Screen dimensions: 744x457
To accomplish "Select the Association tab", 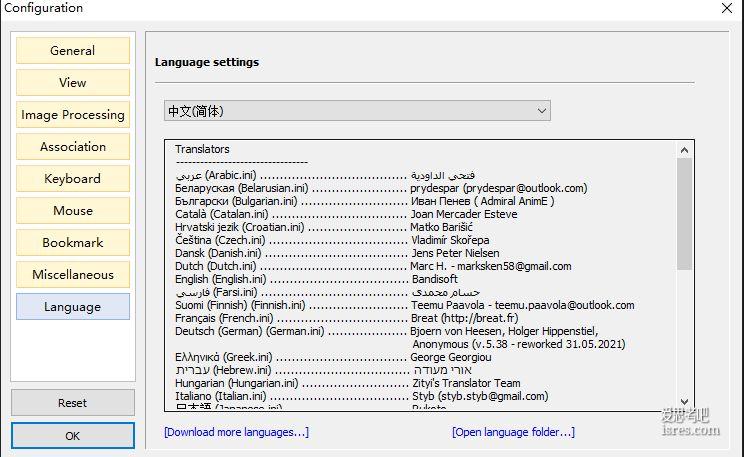I will (x=73, y=147).
